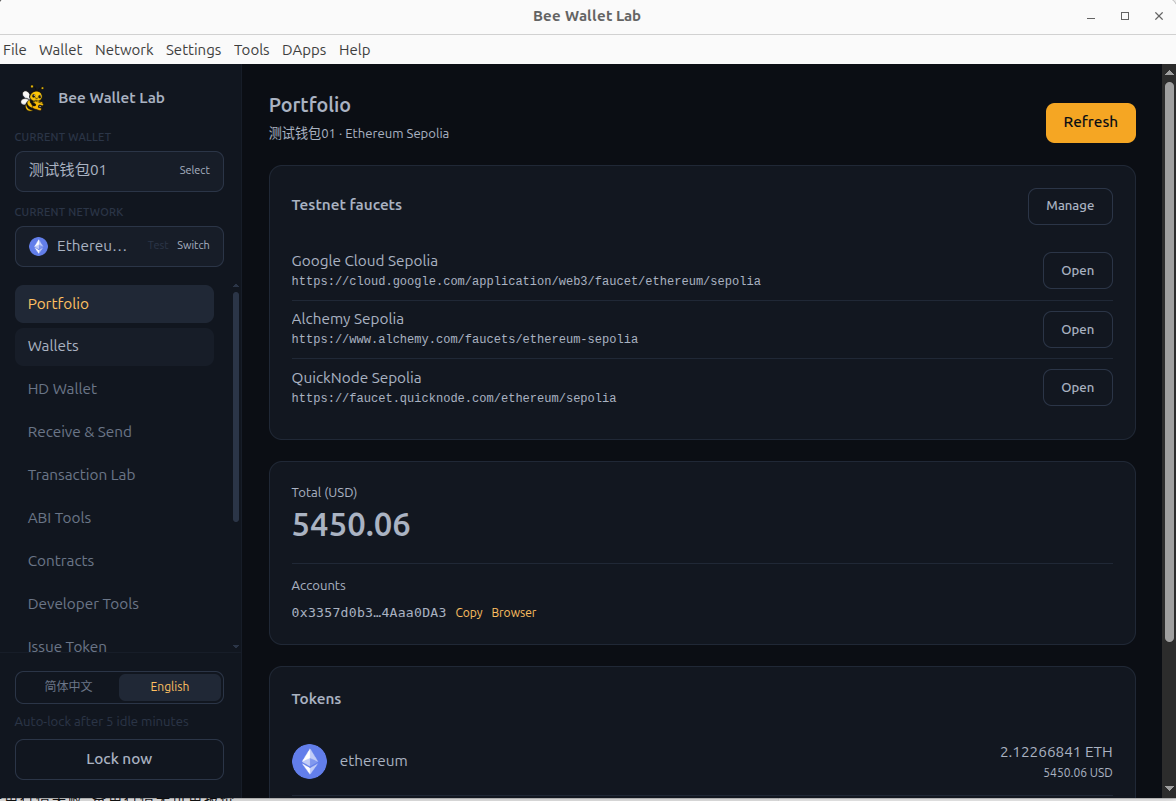
Task: Click the account address 0x3357d0b3…4Aaa0DA3
Action: 368,613
